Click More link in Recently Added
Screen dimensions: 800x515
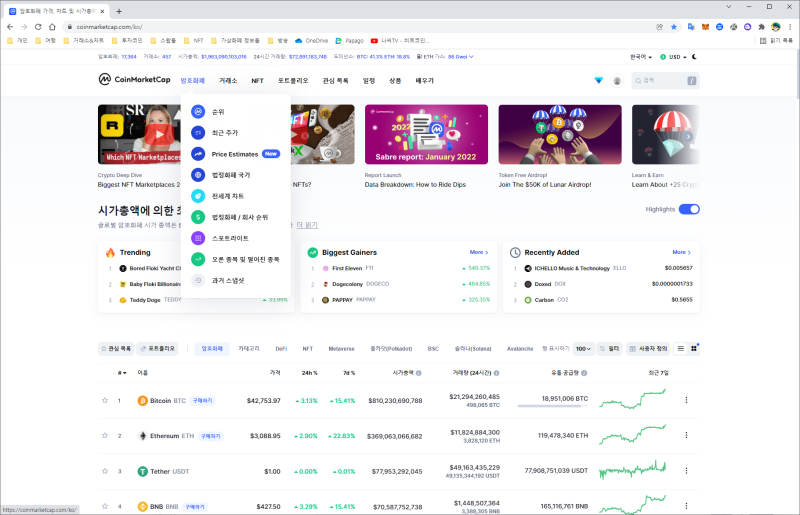(682, 252)
